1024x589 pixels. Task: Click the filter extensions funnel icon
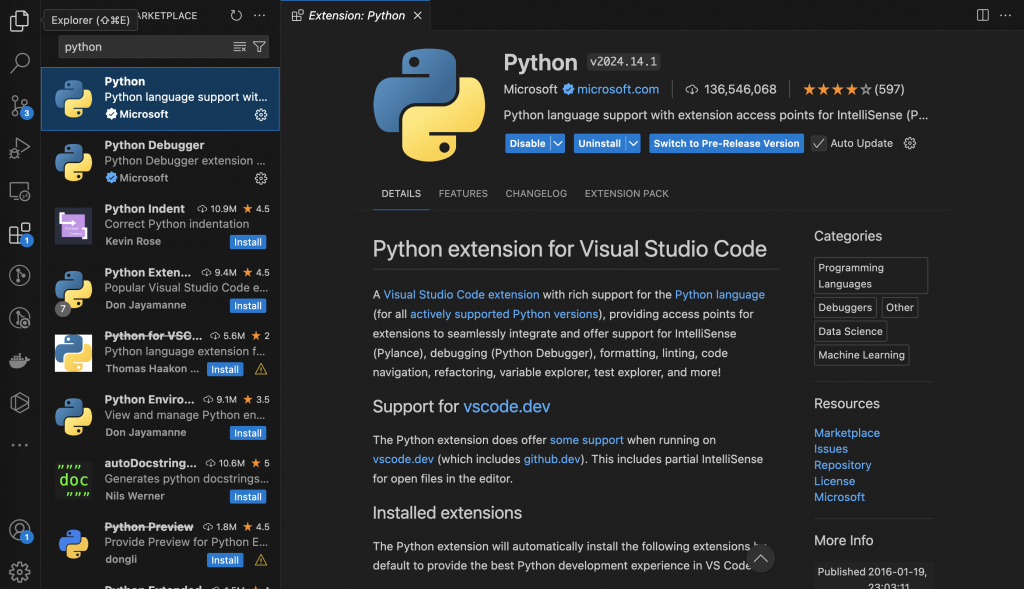[x=260, y=47]
